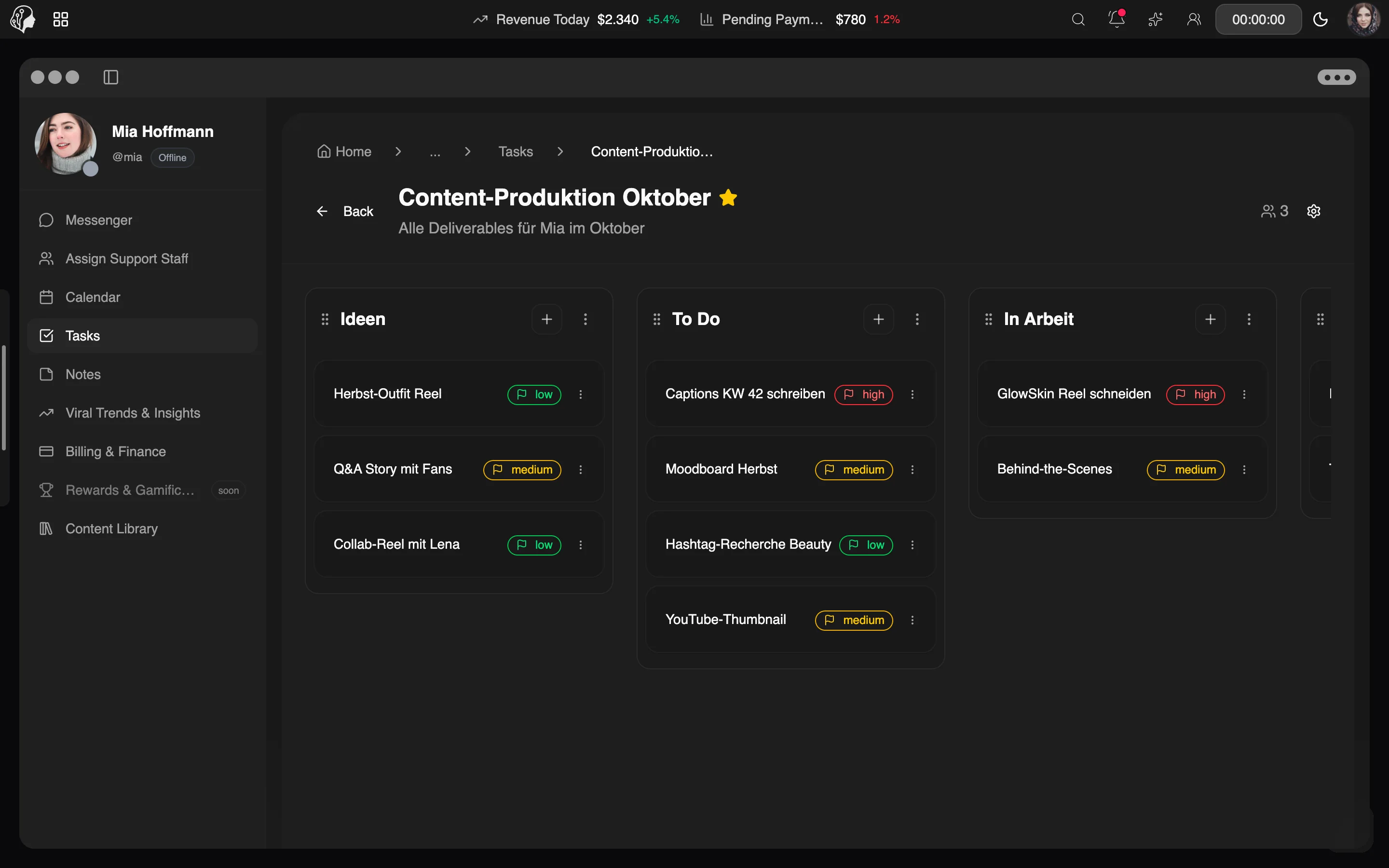Open options for GlowSkin Reel schneiden
Screen dimensions: 1389x868
pyautogui.click(x=1244, y=394)
